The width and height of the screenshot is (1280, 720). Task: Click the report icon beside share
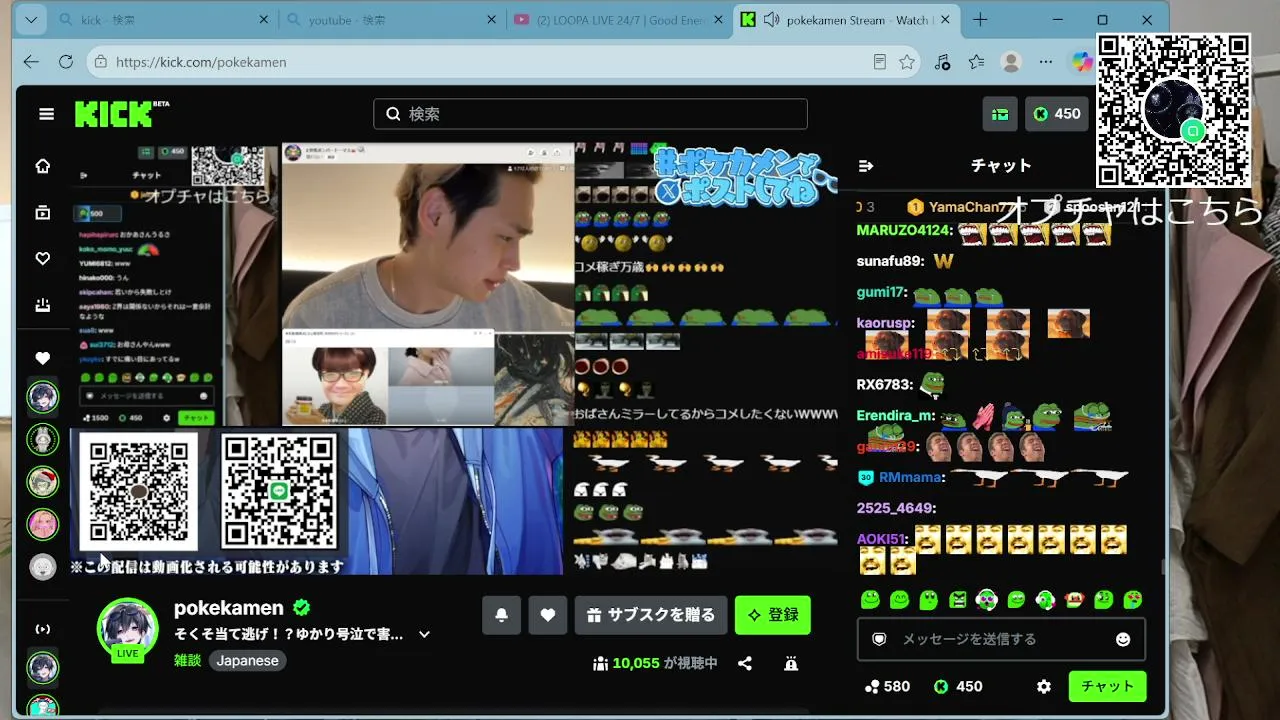point(790,663)
